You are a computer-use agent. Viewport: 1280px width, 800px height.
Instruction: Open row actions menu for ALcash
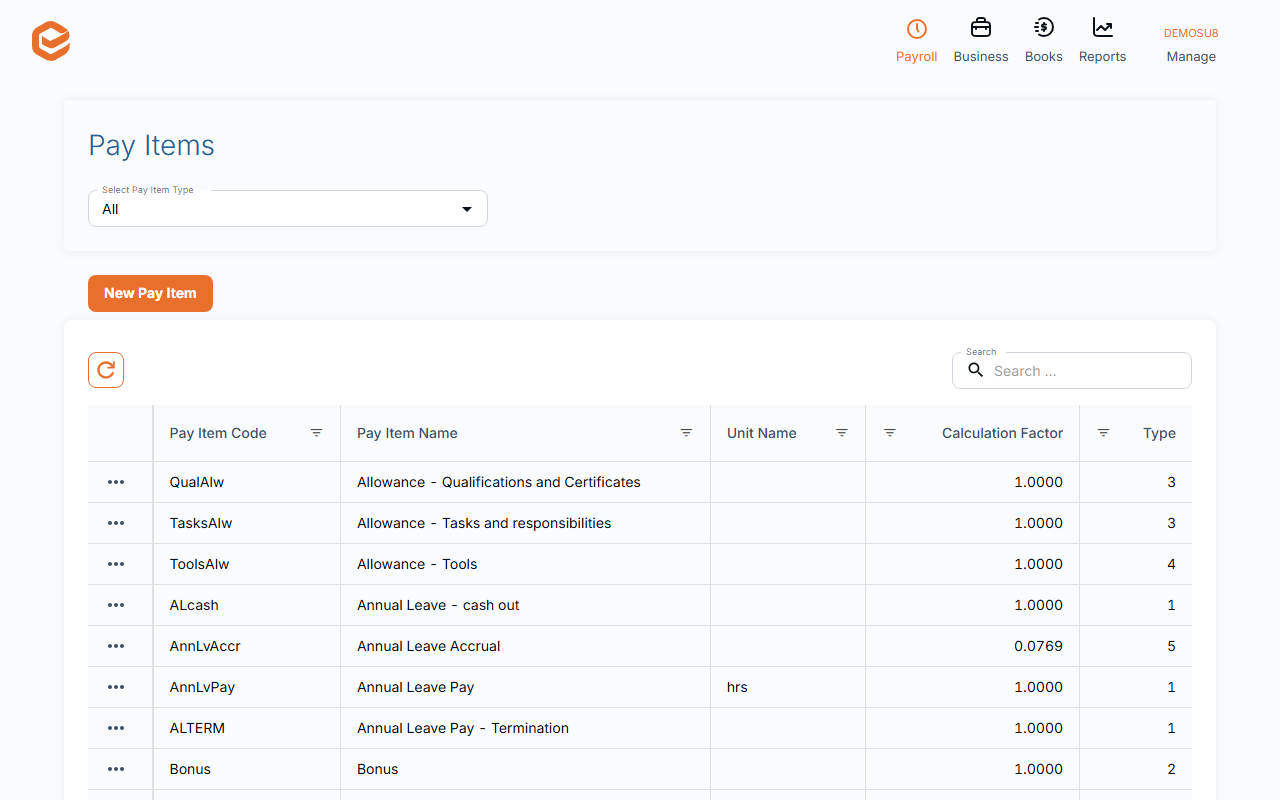116,605
